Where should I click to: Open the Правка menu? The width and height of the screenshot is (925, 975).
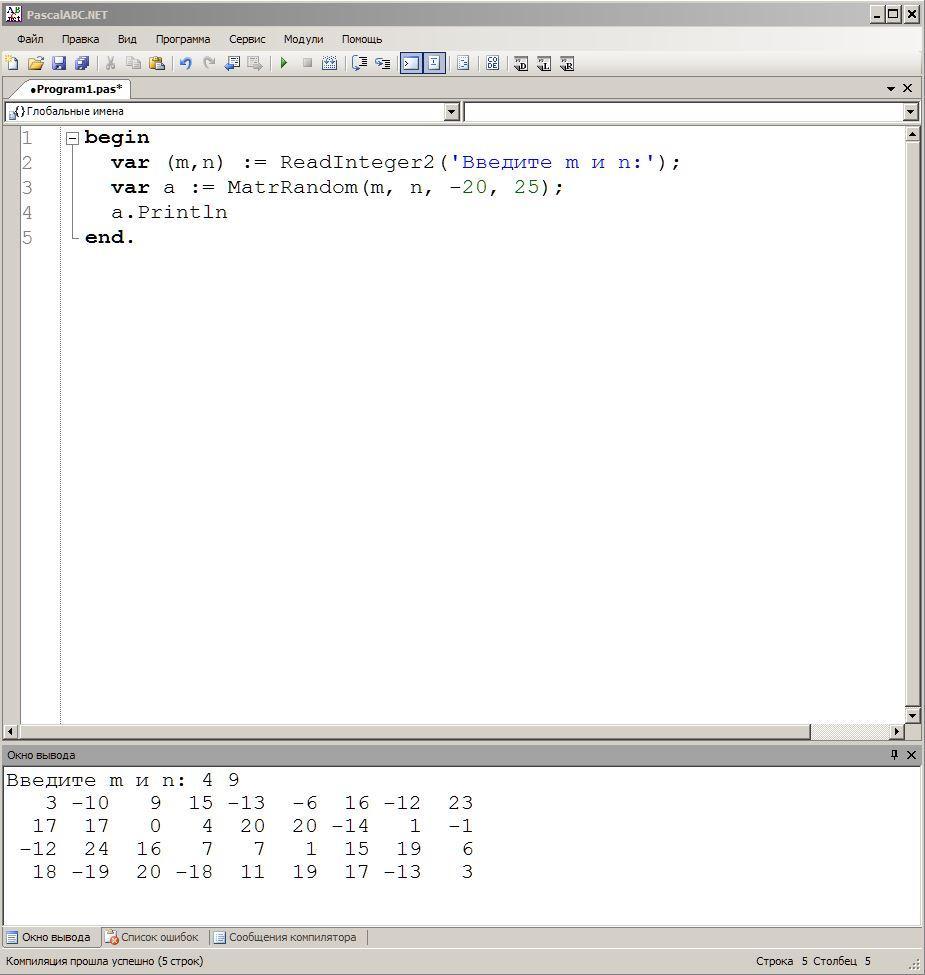(x=80, y=39)
